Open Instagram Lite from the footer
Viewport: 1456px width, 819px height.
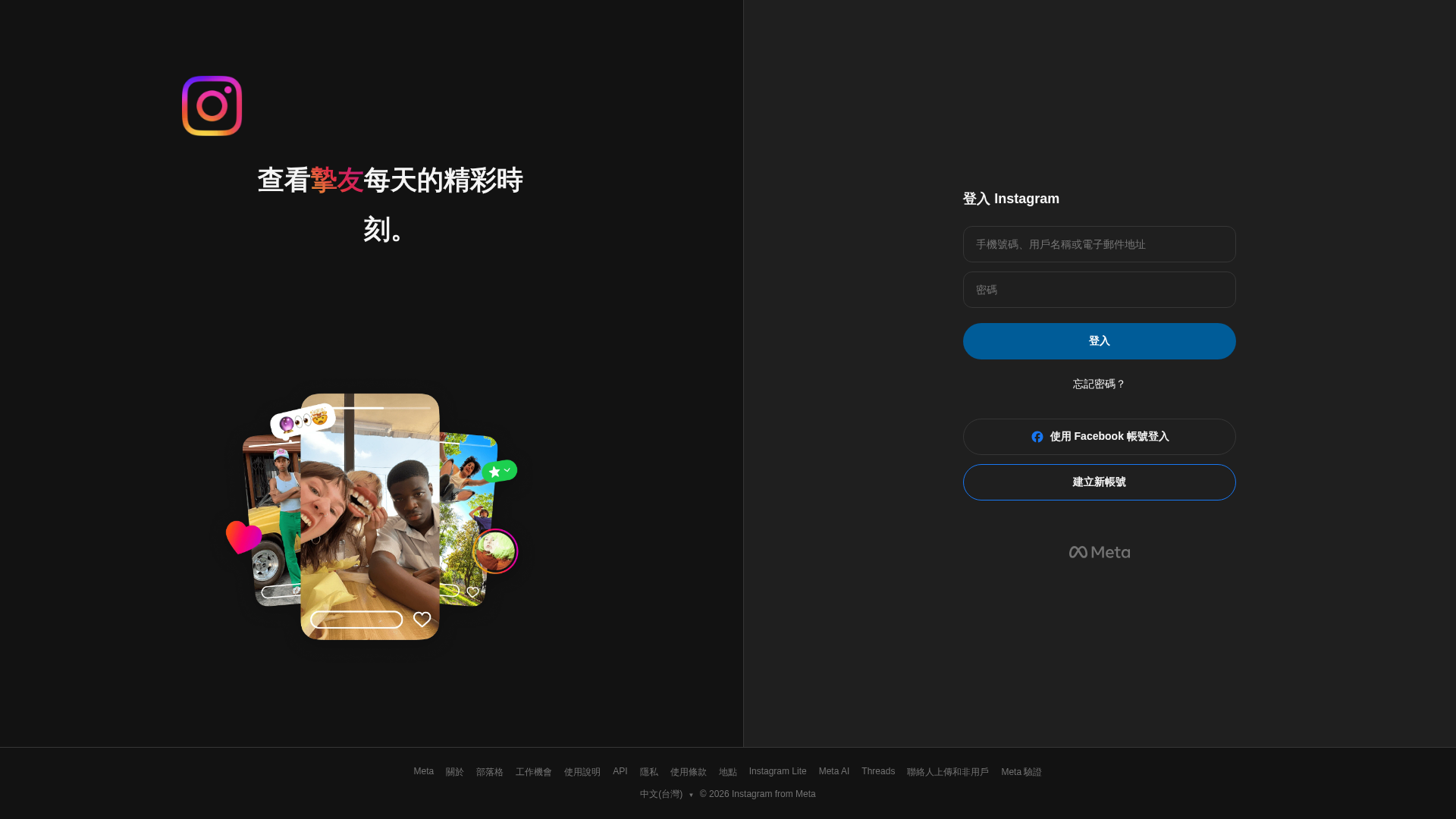[777, 771]
